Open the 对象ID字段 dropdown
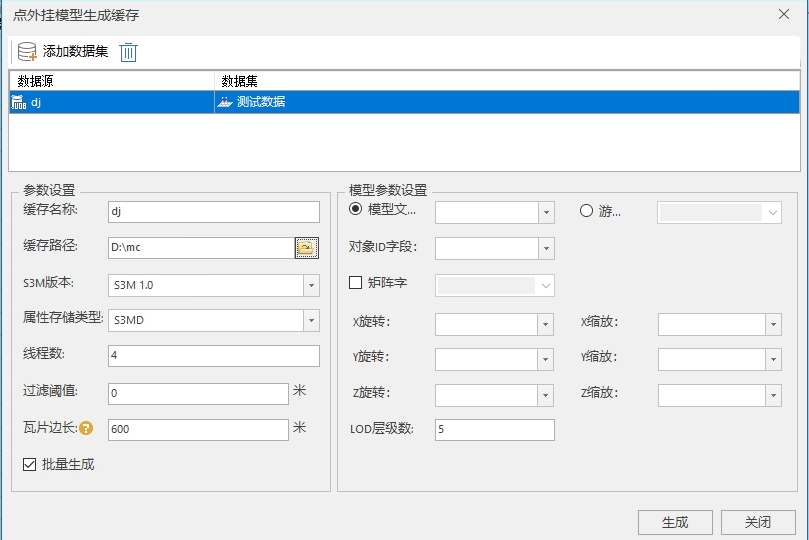809x540 pixels. (545, 248)
